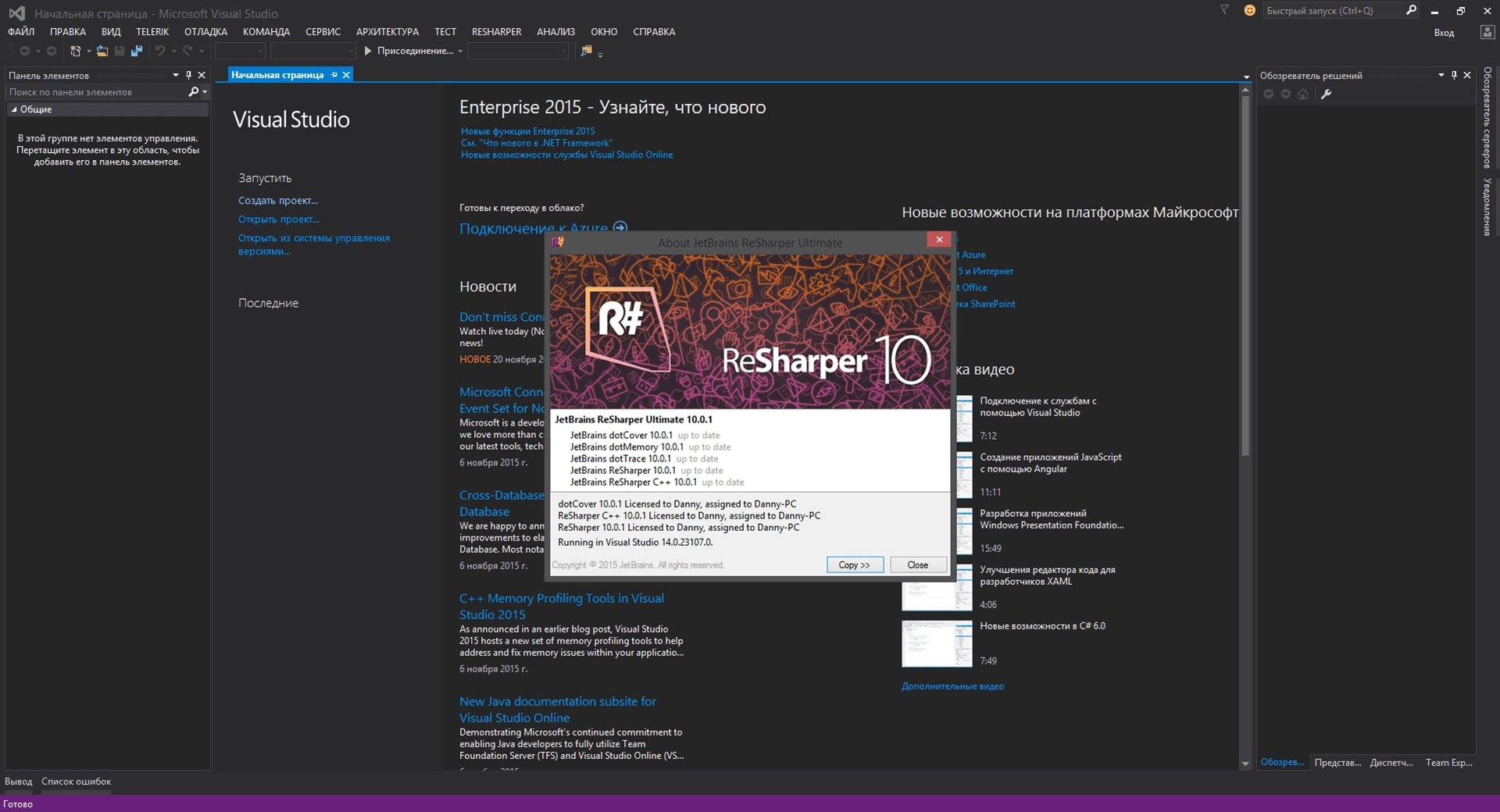Click the Solution Explorer Home icon
1500x812 pixels.
point(1303,94)
